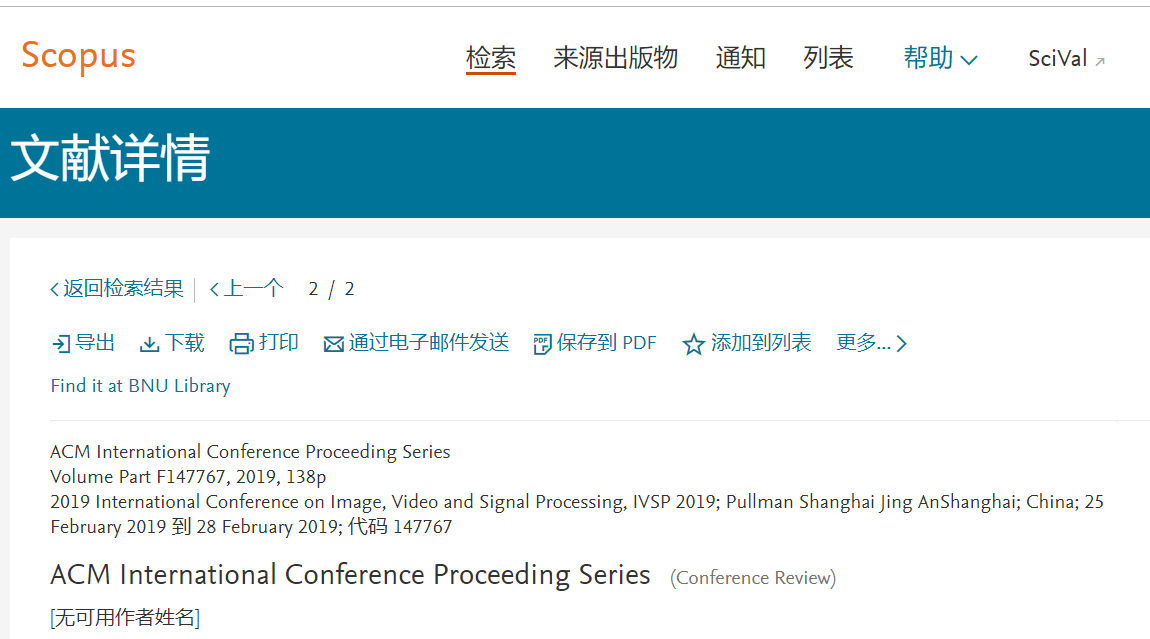Image resolution: width=1150 pixels, height=639 pixels.
Task: Open Find it at BNU Library link
Action: (140, 386)
